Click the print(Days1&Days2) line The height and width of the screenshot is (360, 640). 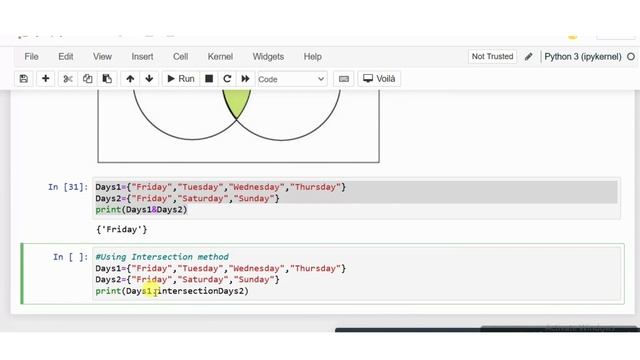click(x=141, y=210)
